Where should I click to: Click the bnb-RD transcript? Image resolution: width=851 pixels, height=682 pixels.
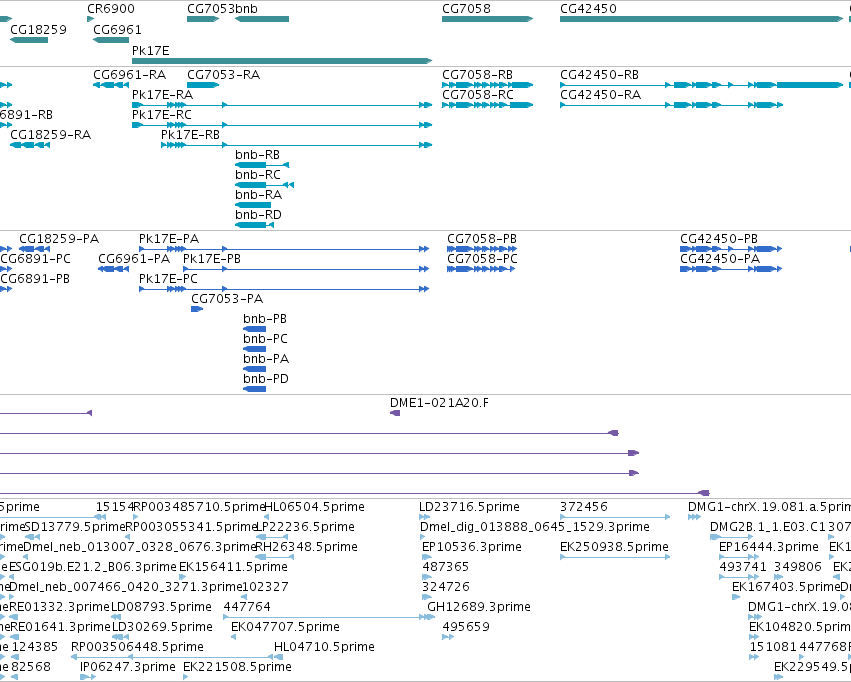[255, 225]
